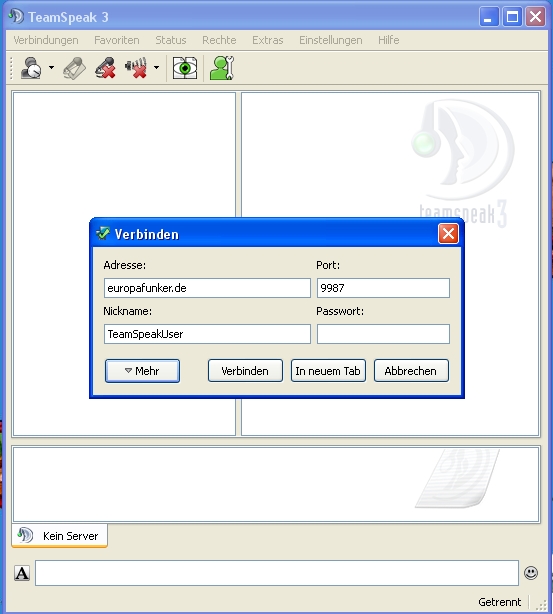The height and width of the screenshot is (614, 553).
Task: Close the Verbinden dialog with red X
Action: point(448,234)
